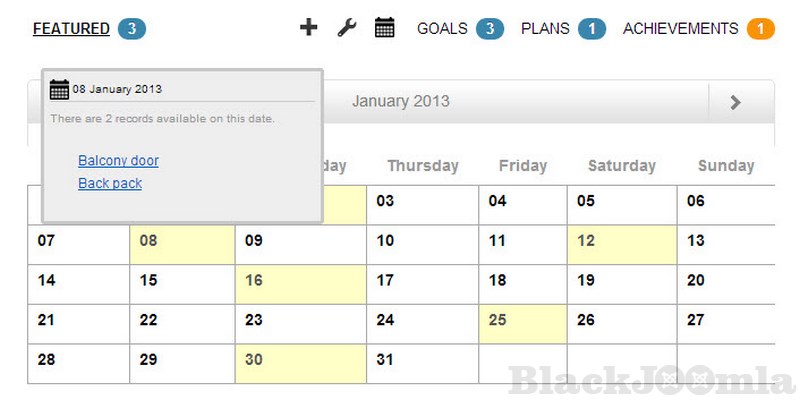Image resolution: width=800 pixels, height=400 pixels.
Task: Open the Back pack record link
Action: [x=110, y=183]
